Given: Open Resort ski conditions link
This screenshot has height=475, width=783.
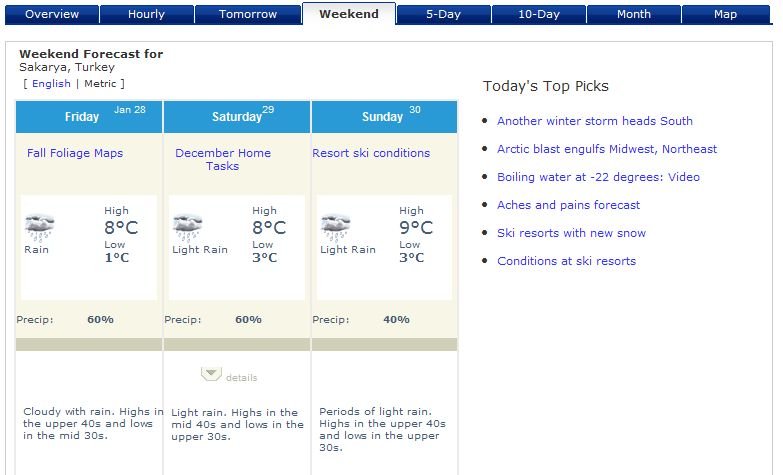Looking at the screenshot, I should [x=371, y=153].
